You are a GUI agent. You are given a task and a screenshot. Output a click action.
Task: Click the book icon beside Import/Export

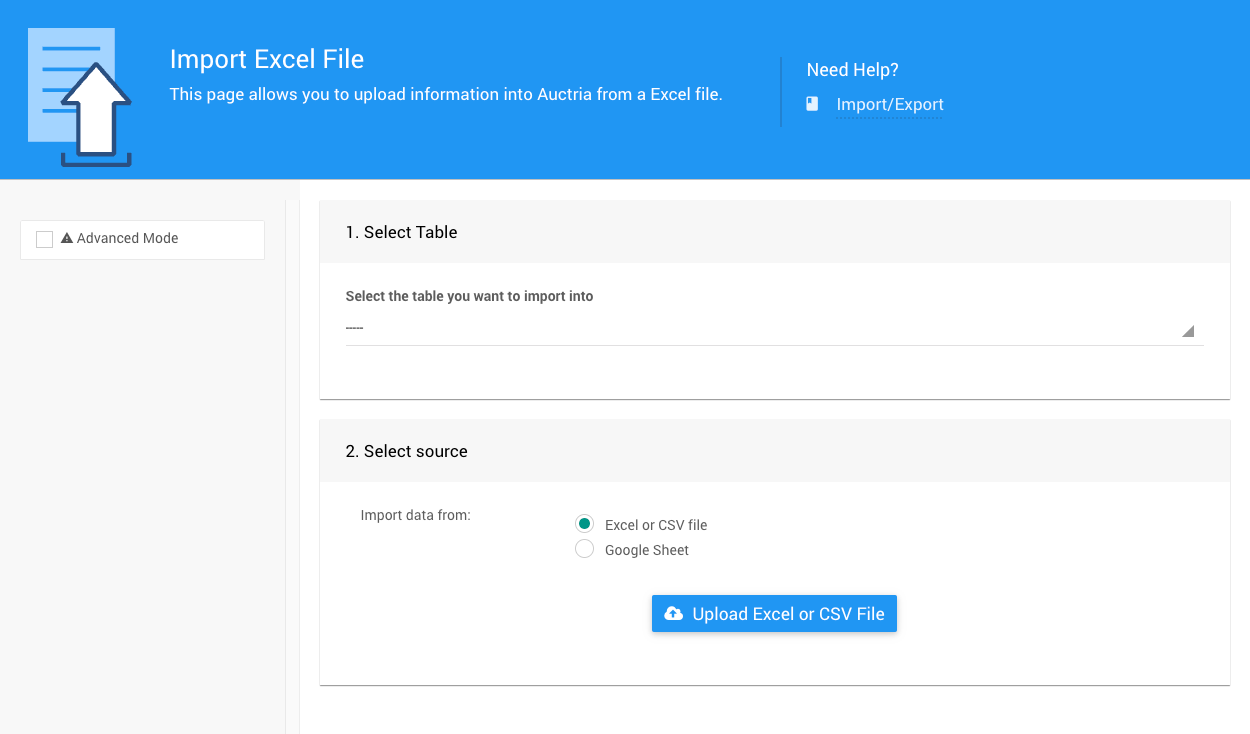813,104
